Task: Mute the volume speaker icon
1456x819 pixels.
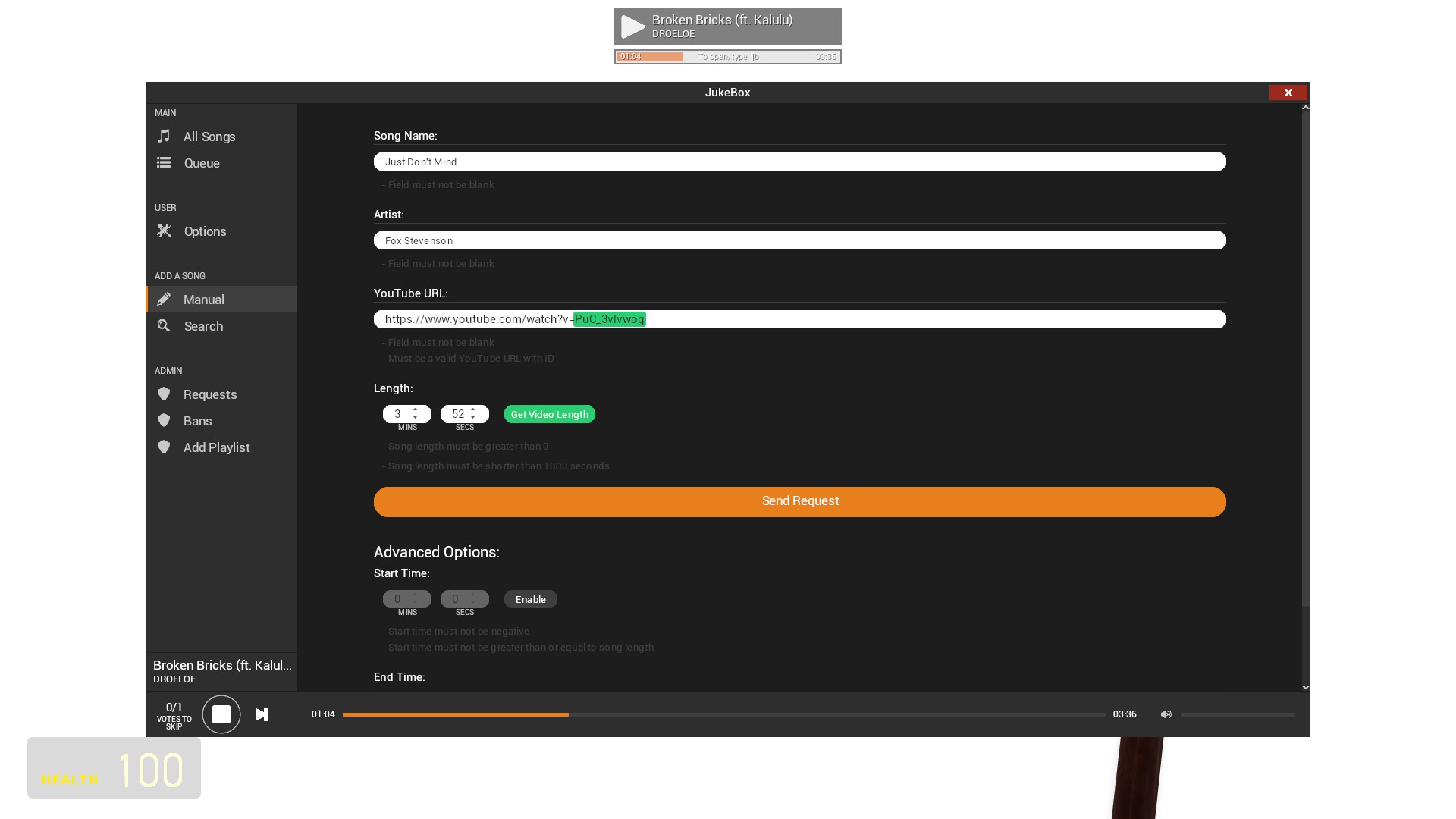Action: click(x=1166, y=714)
